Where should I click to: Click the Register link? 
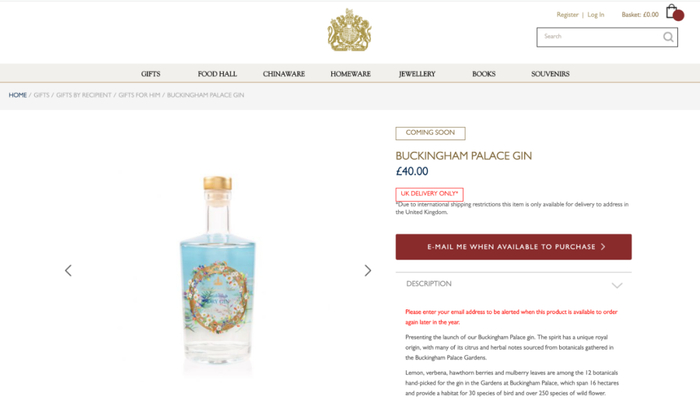567,15
